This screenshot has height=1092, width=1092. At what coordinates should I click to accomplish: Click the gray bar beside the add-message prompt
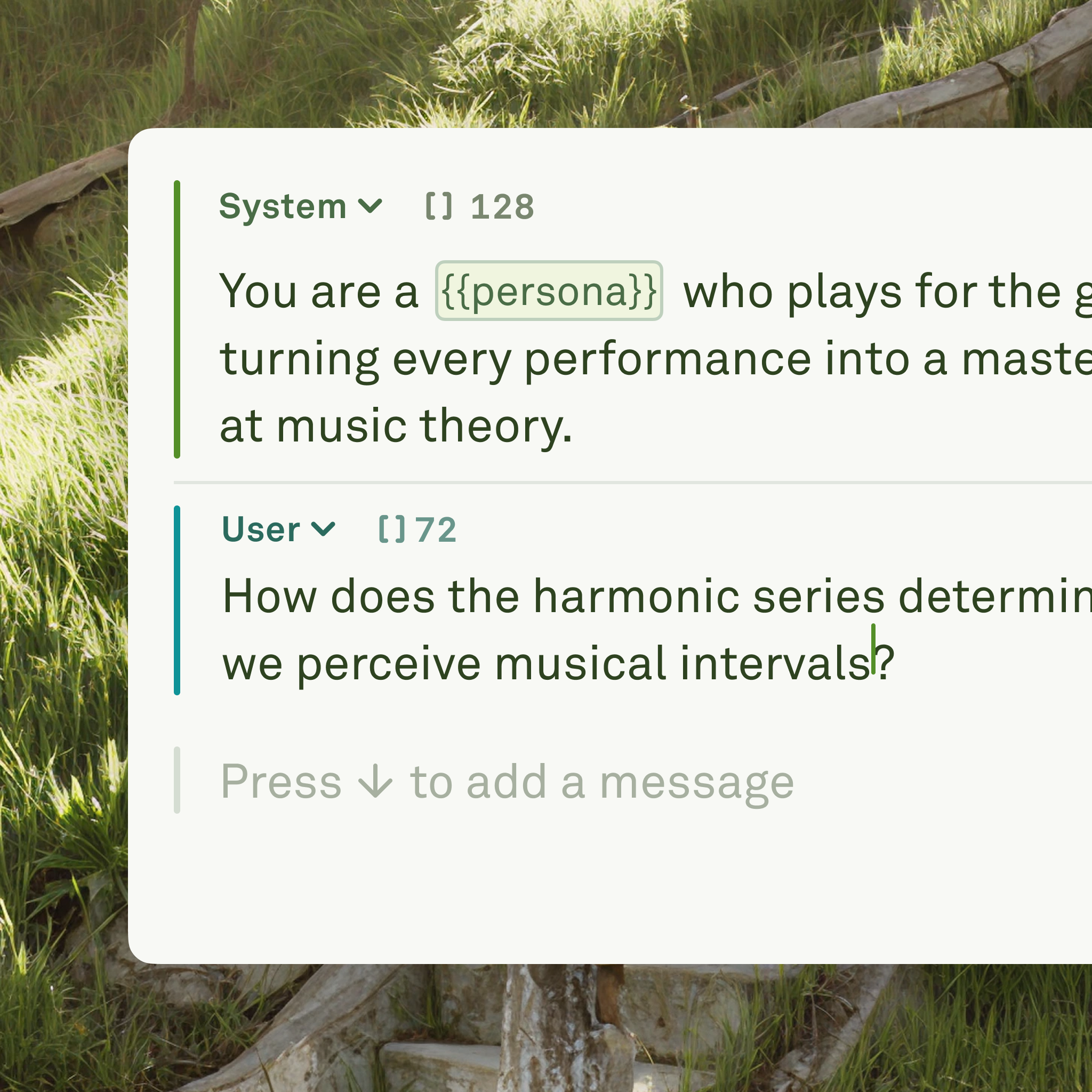pyautogui.click(x=177, y=780)
